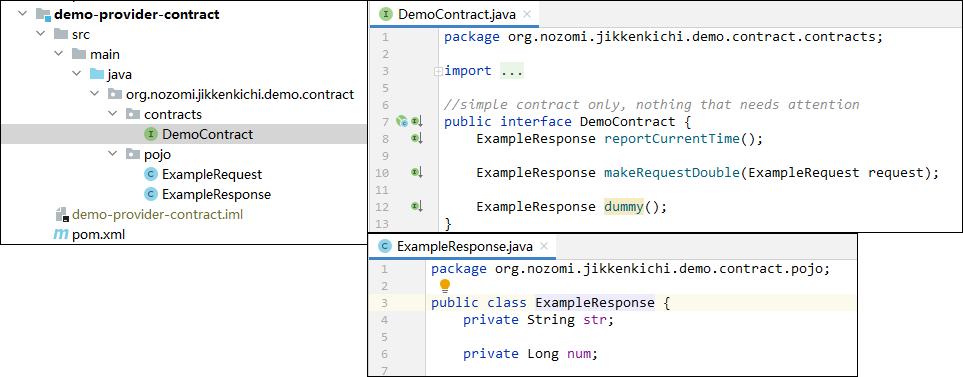Collapse the main folder chevron
The width and height of the screenshot is (963, 377).
click(x=59, y=54)
